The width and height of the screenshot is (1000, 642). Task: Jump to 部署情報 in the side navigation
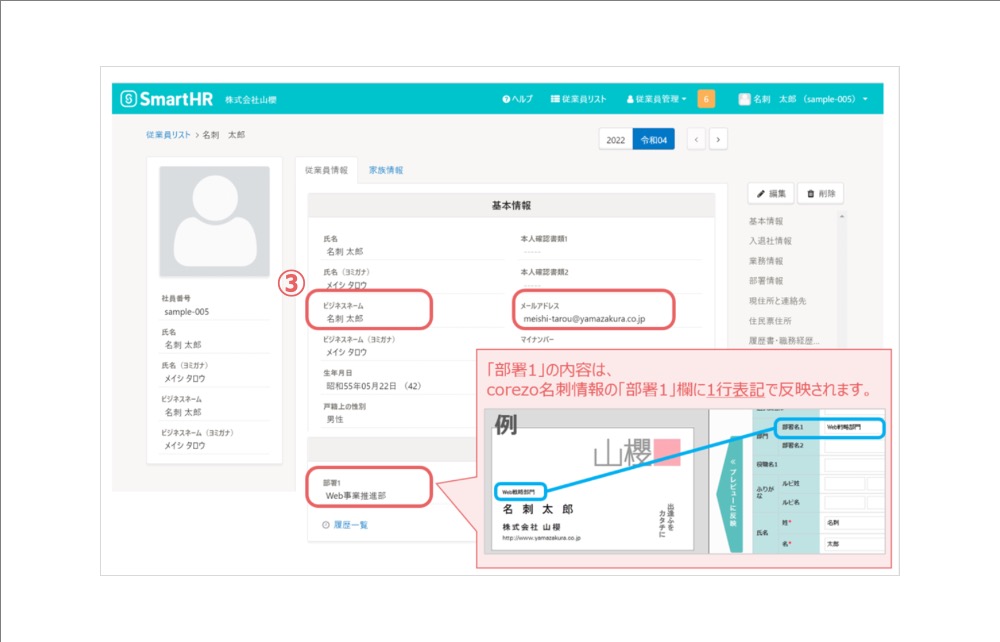click(x=765, y=281)
